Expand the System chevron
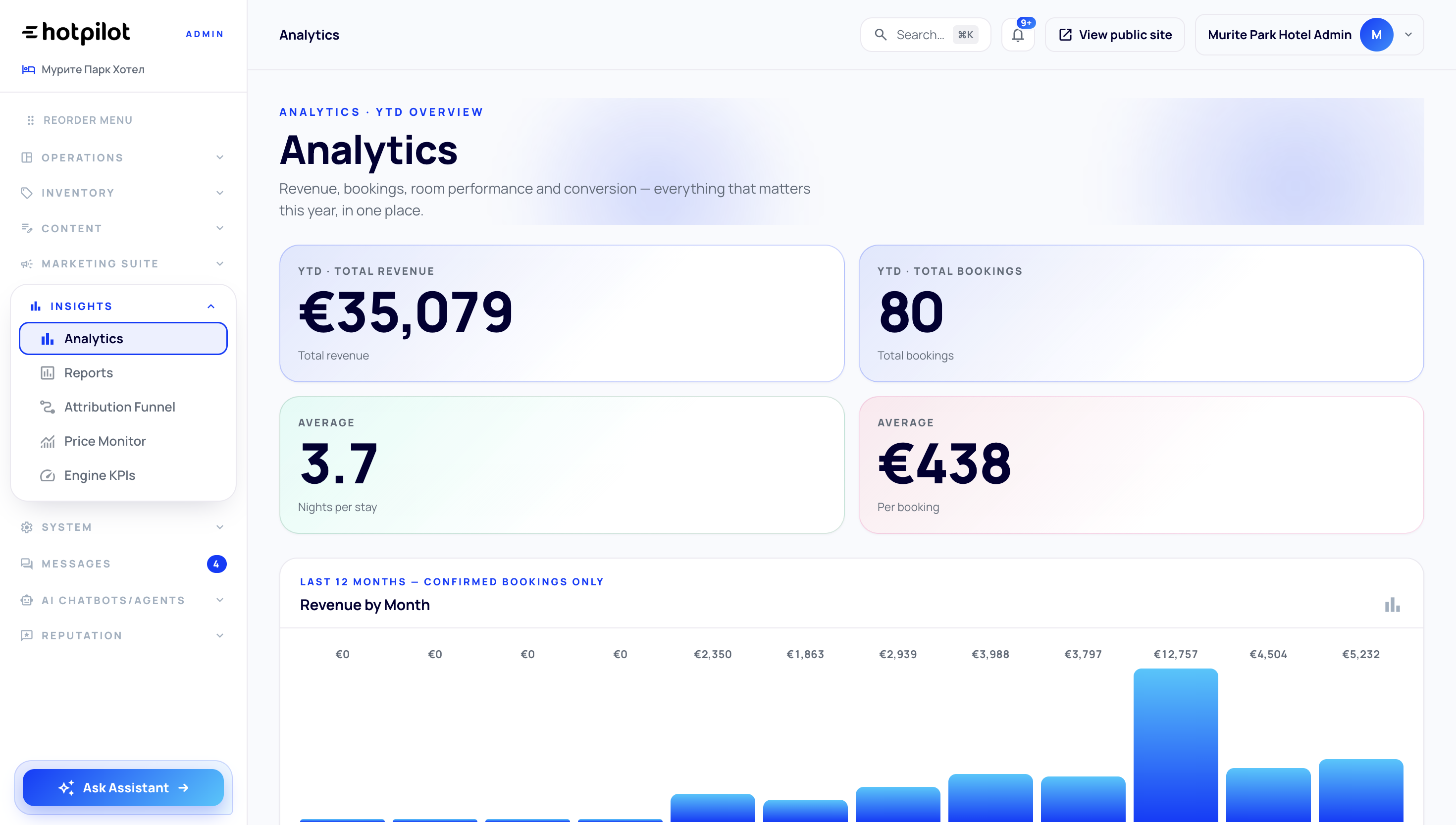Screen dimensions: 1456x825 220,527
